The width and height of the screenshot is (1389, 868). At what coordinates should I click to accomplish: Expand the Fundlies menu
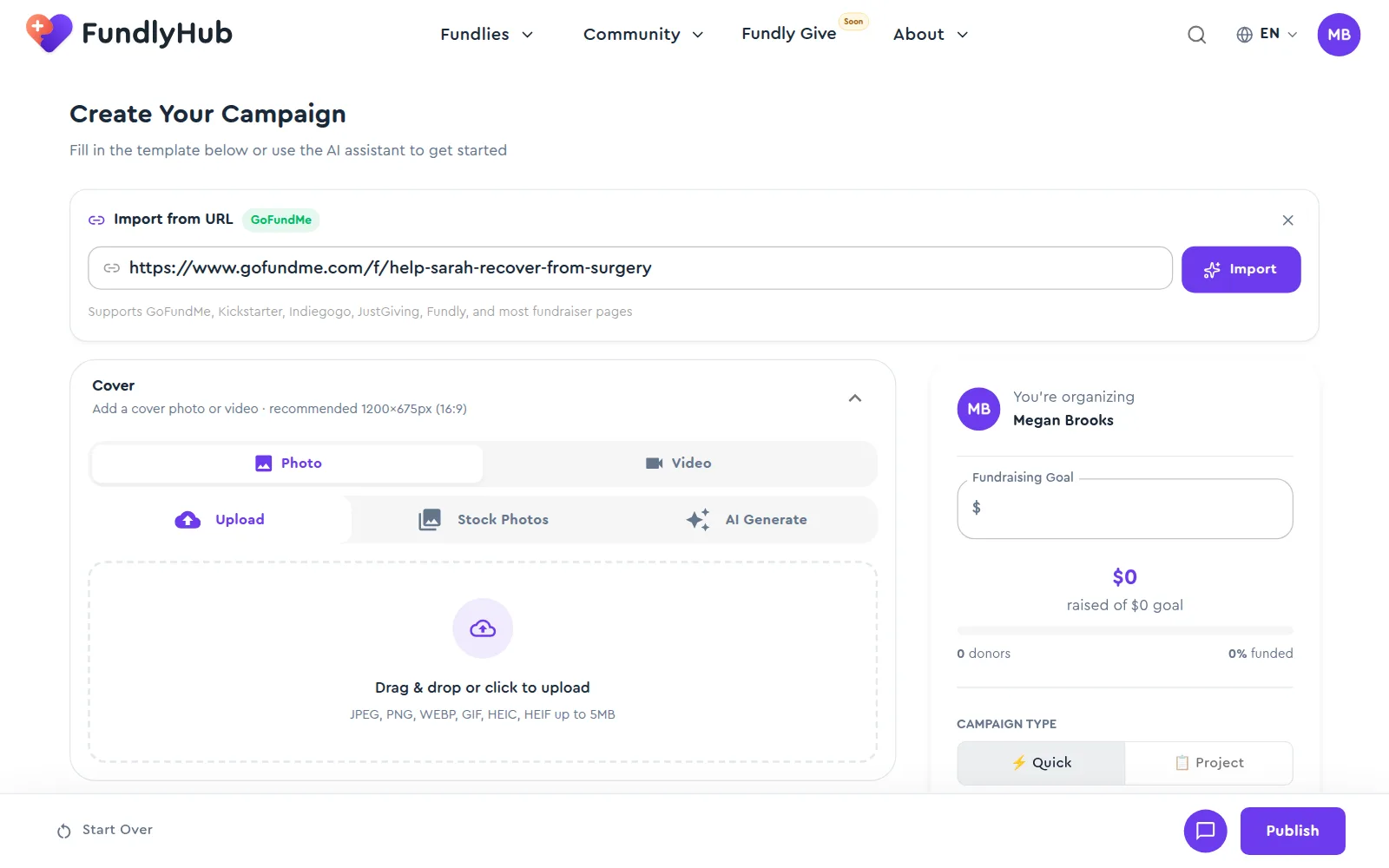pyautogui.click(x=486, y=35)
